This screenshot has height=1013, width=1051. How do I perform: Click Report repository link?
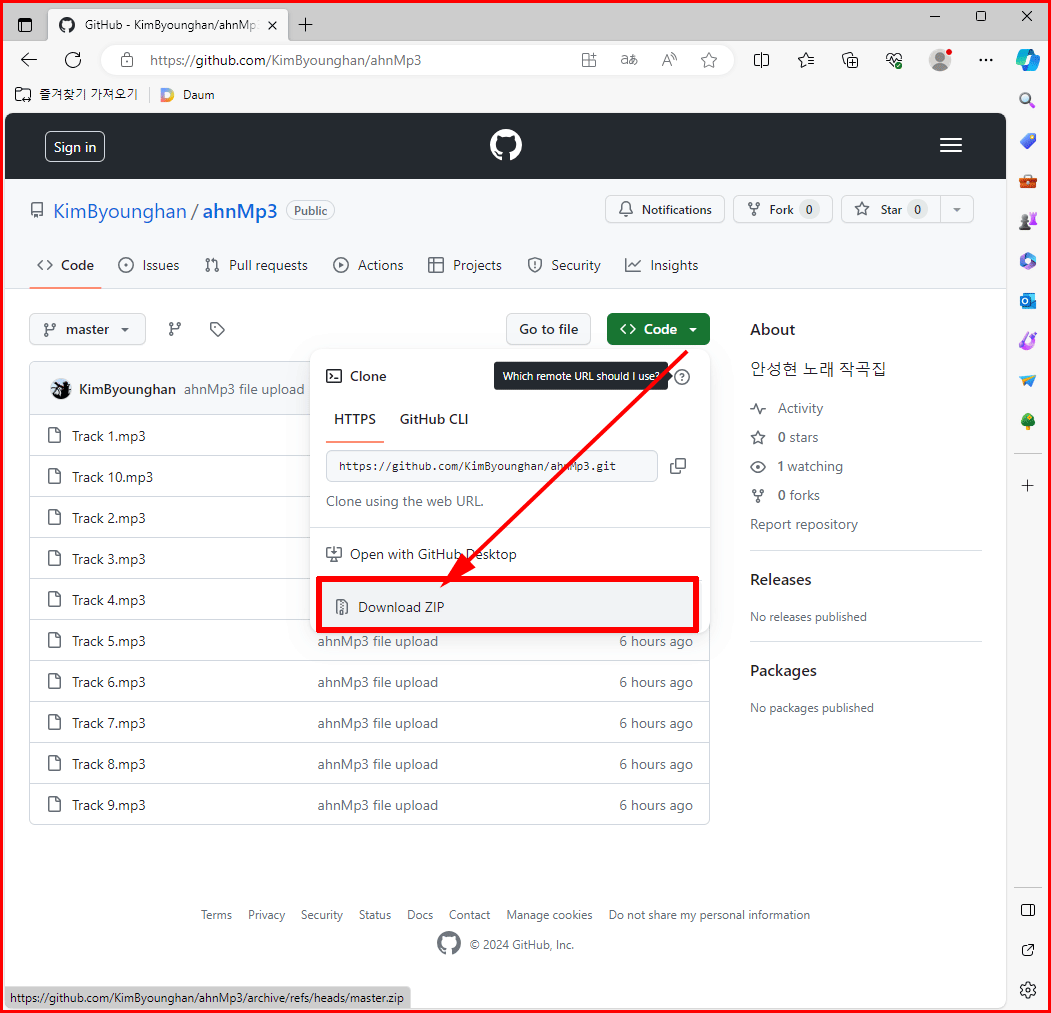point(804,524)
